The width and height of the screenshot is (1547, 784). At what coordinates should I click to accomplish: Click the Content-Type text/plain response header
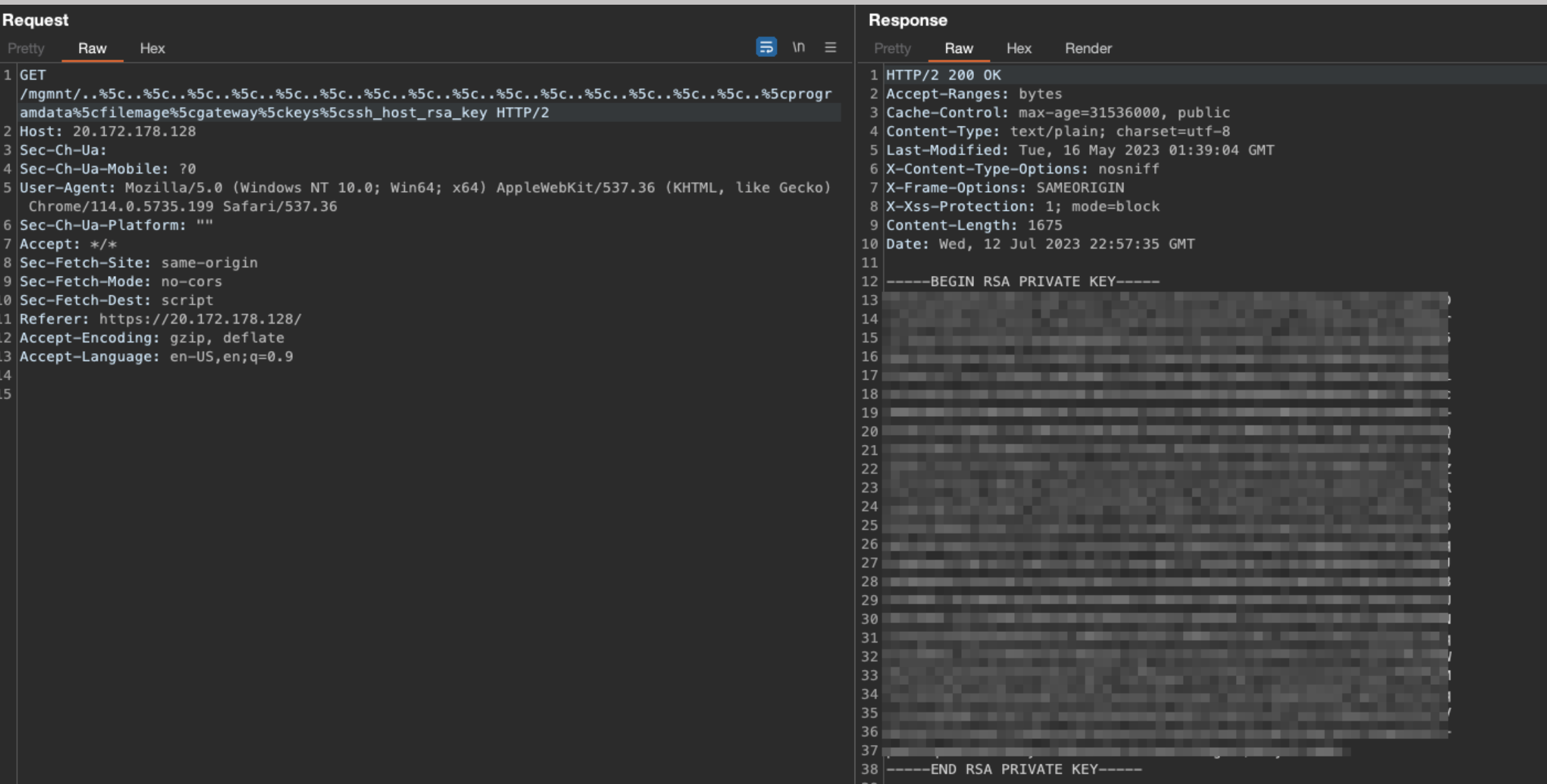coord(1058,131)
